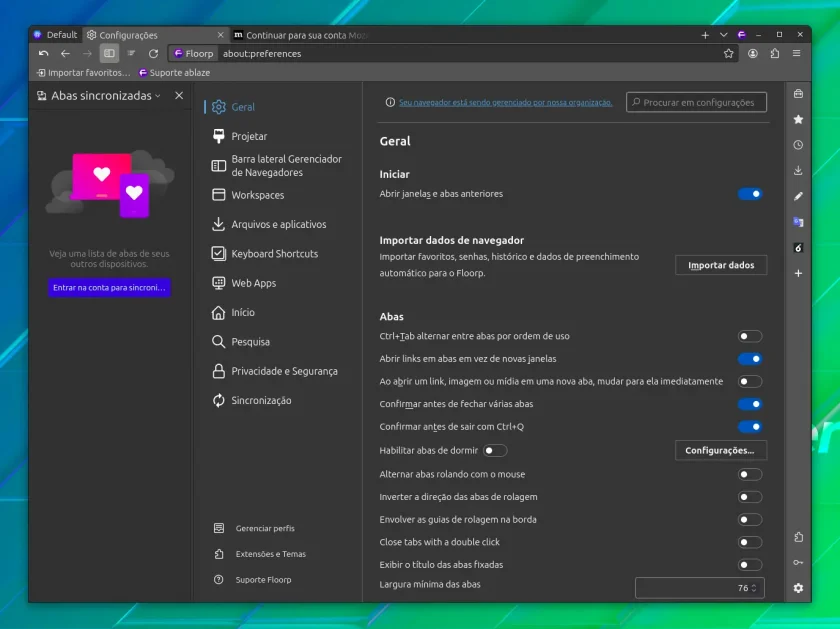Open history clock icon in right sidebar
This screenshot has width=840, height=629.
tap(798, 145)
